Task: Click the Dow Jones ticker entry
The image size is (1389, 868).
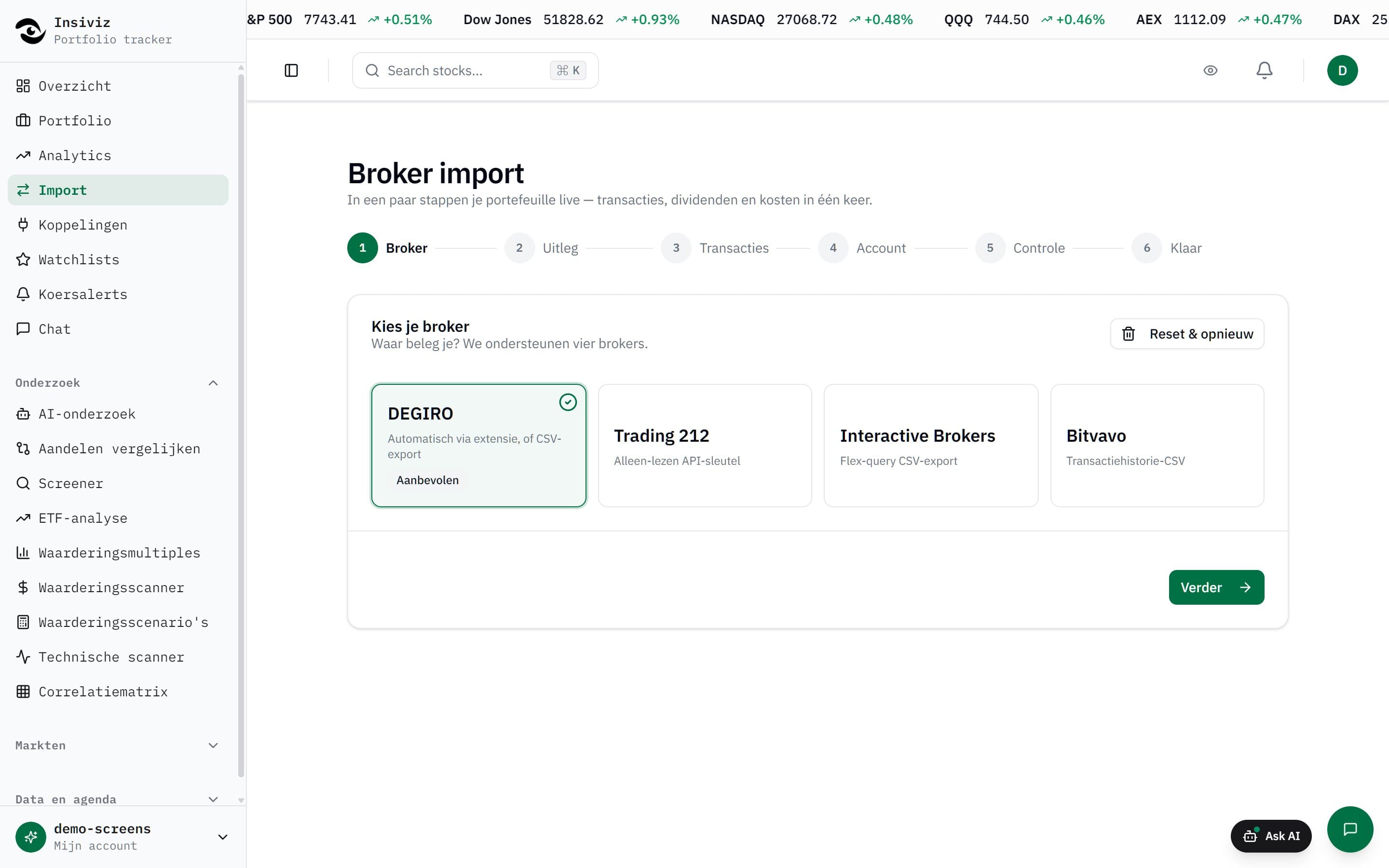Action: (571, 19)
